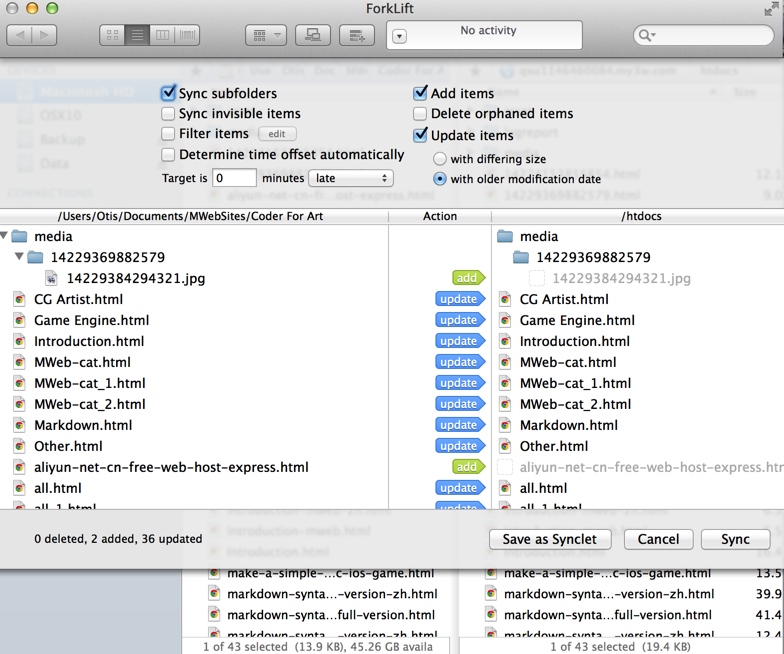The height and width of the screenshot is (654, 784).
Task: Switch to column view in toolbar
Action: [x=162, y=35]
